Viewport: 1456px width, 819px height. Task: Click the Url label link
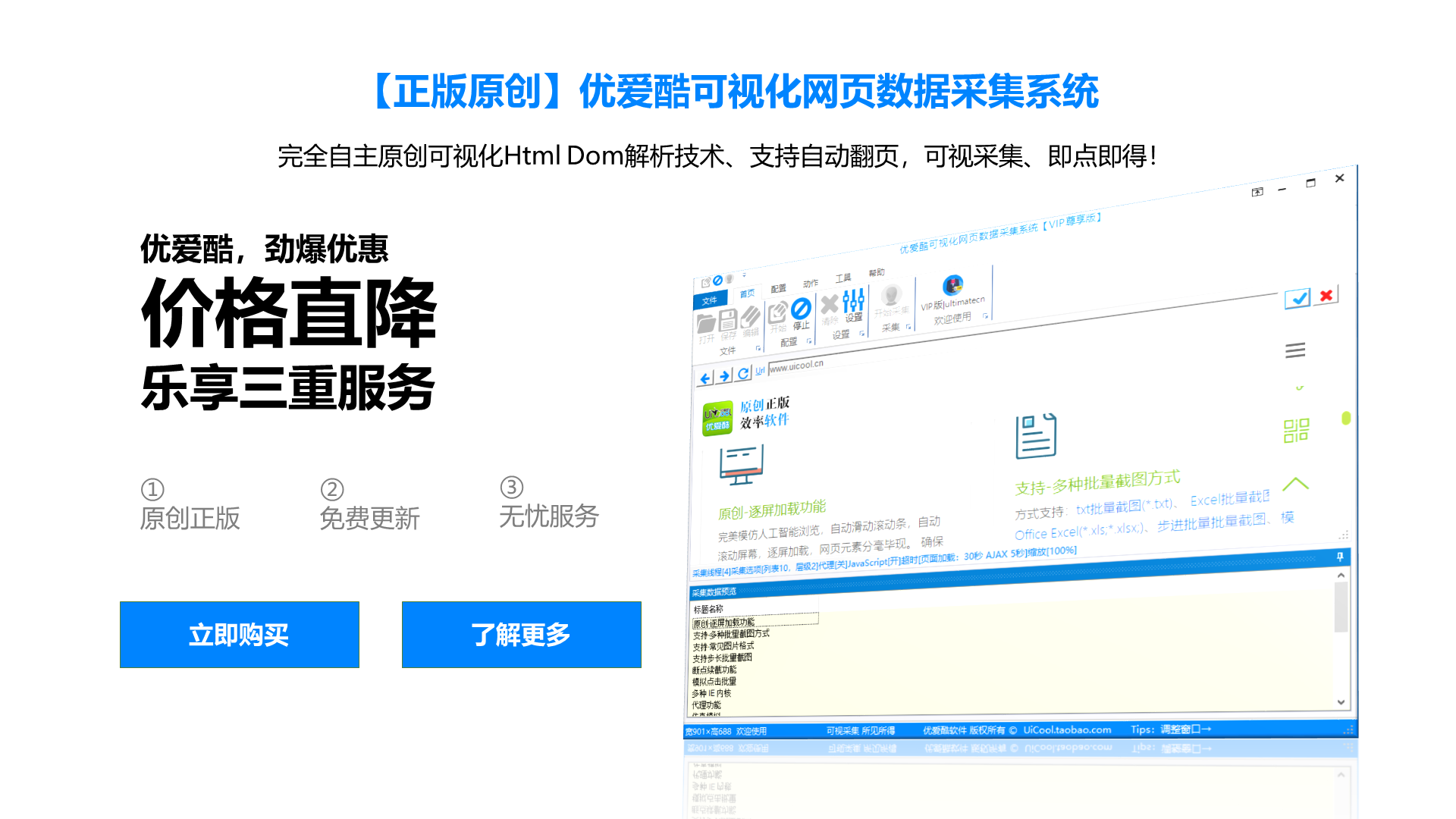click(x=760, y=371)
